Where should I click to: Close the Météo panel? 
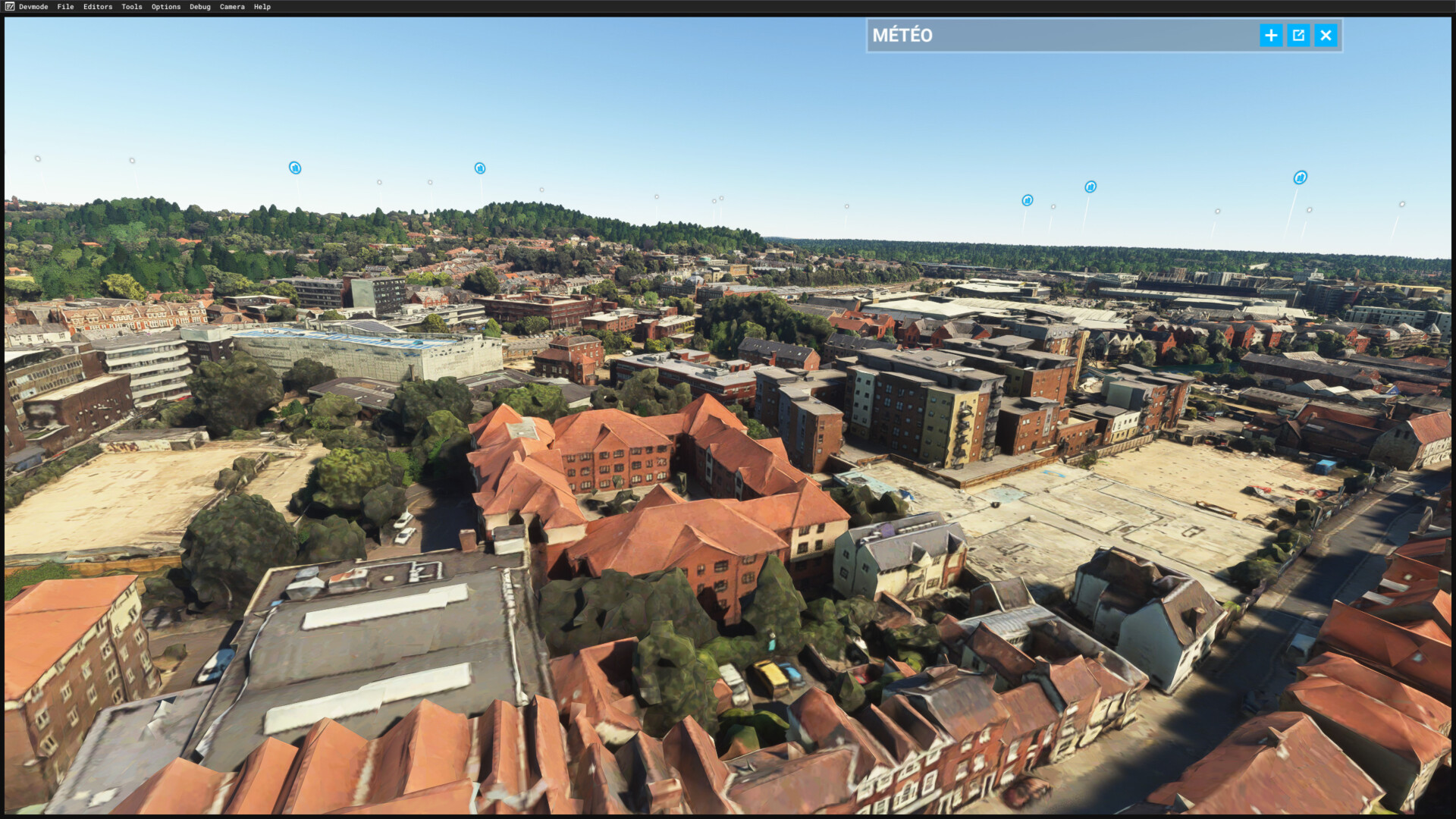1326,36
